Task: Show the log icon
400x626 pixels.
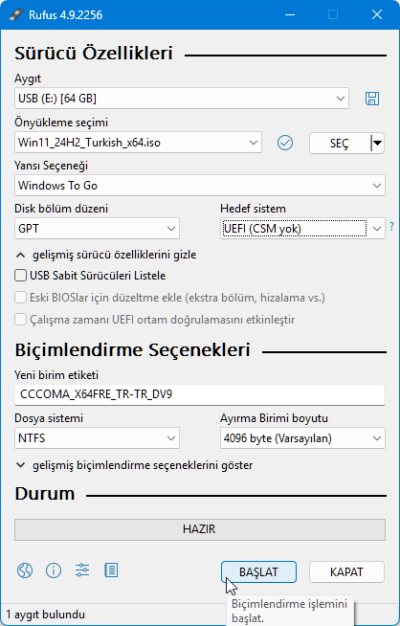Action: 111,570
